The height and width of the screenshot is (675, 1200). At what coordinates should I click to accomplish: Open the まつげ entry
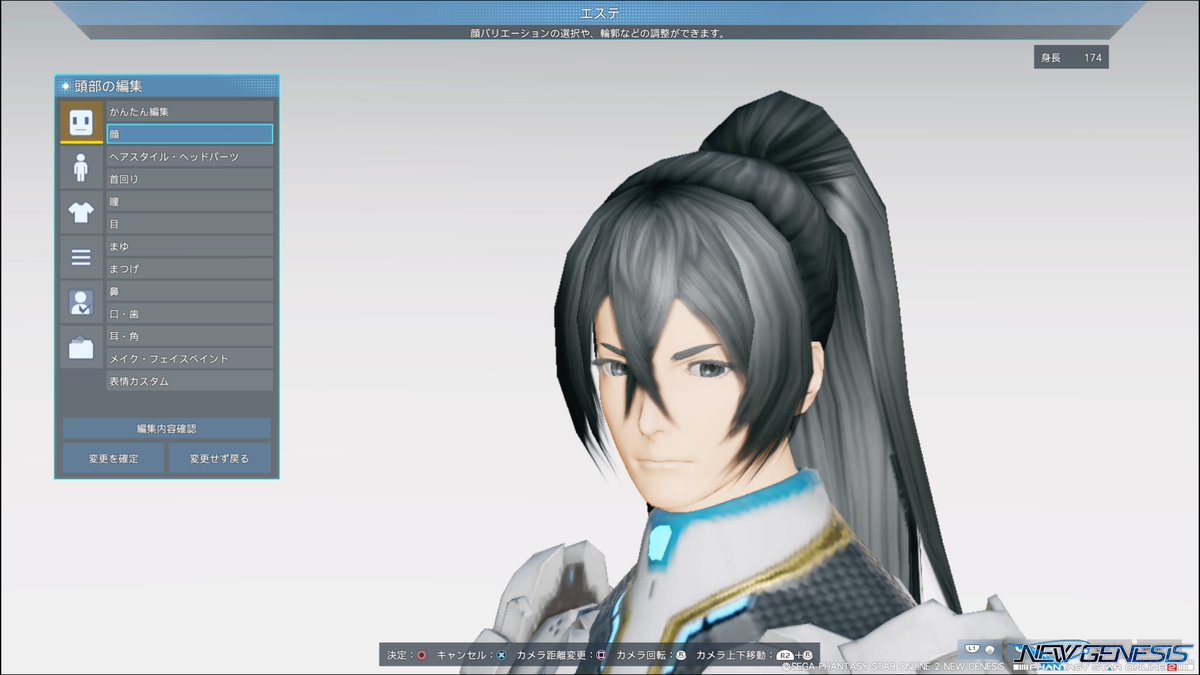pos(189,268)
